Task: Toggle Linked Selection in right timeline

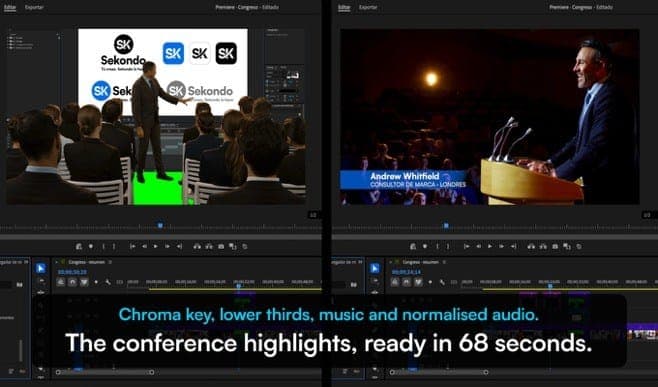Action: click(418, 282)
